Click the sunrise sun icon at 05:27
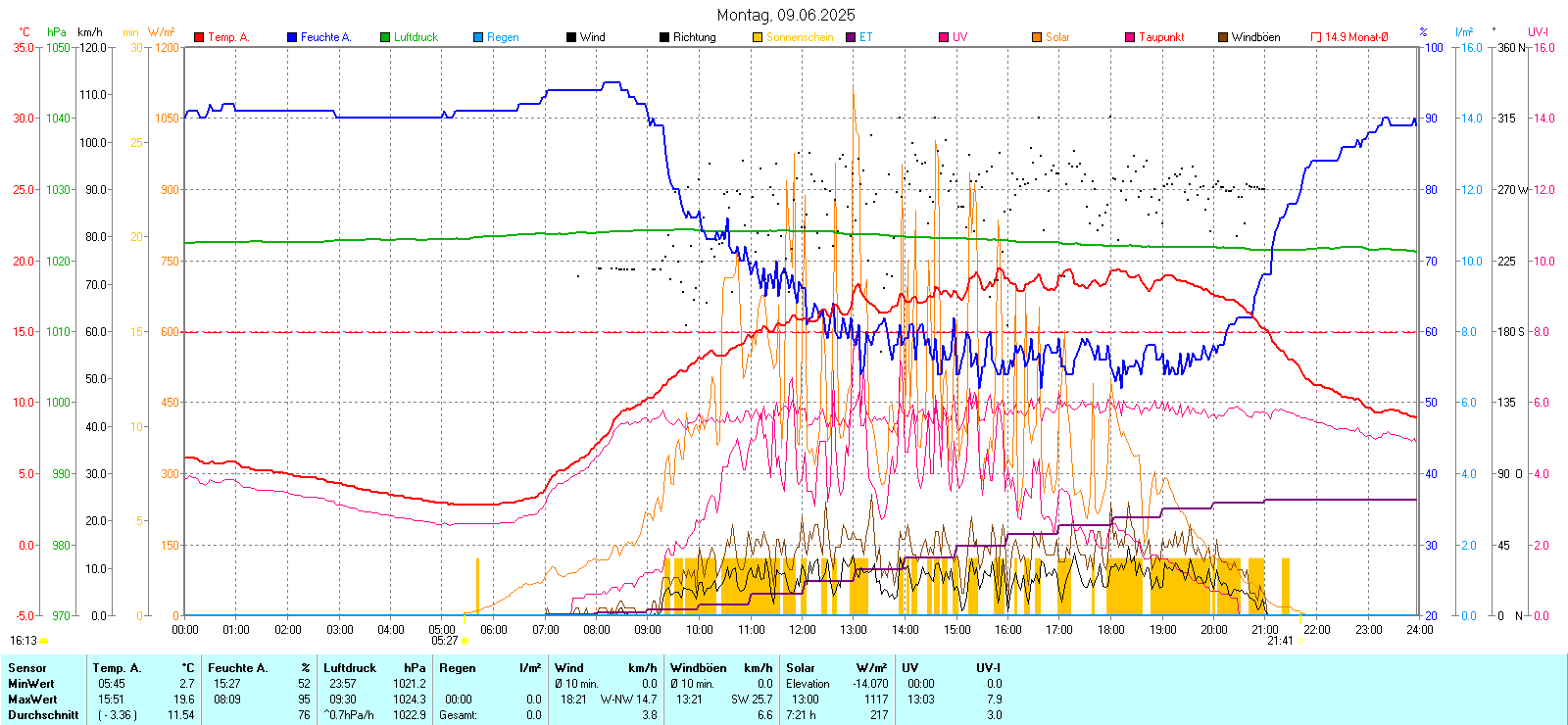The width and height of the screenshot is (1568, 725). (465, 641)
